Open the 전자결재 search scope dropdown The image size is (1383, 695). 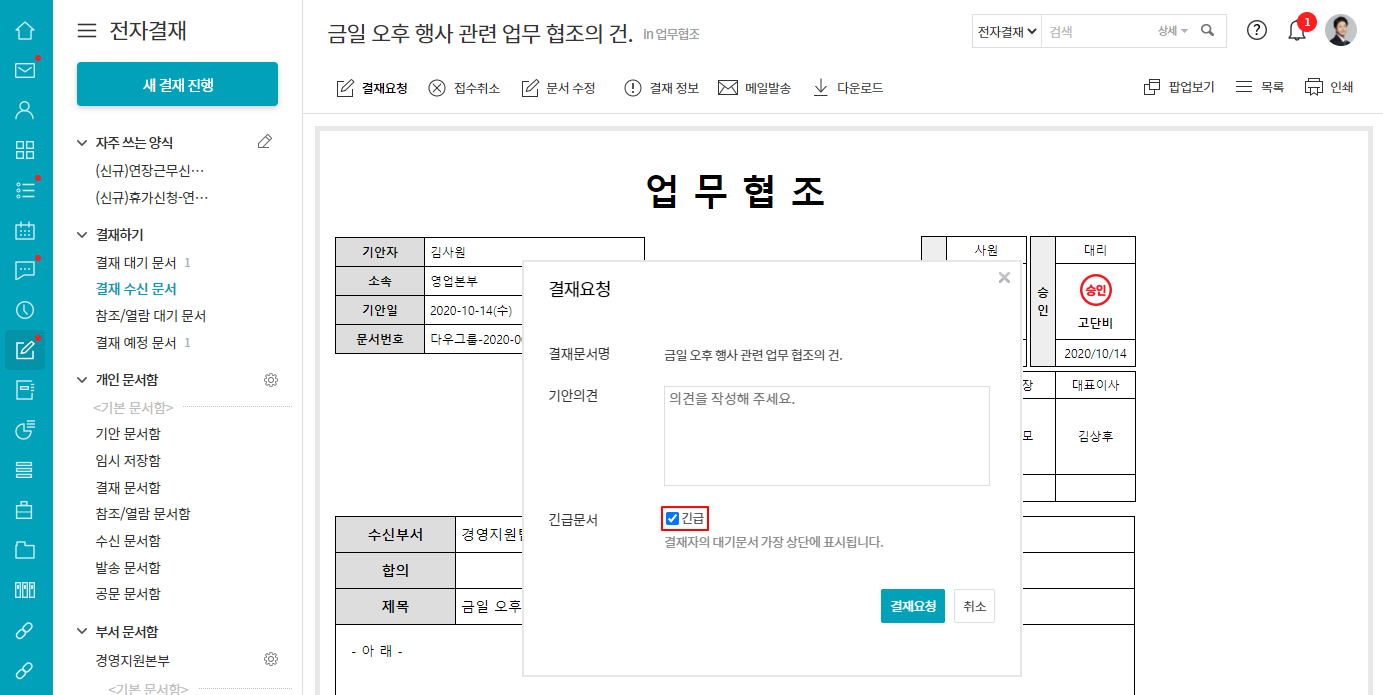click(x=1006, y=31)
